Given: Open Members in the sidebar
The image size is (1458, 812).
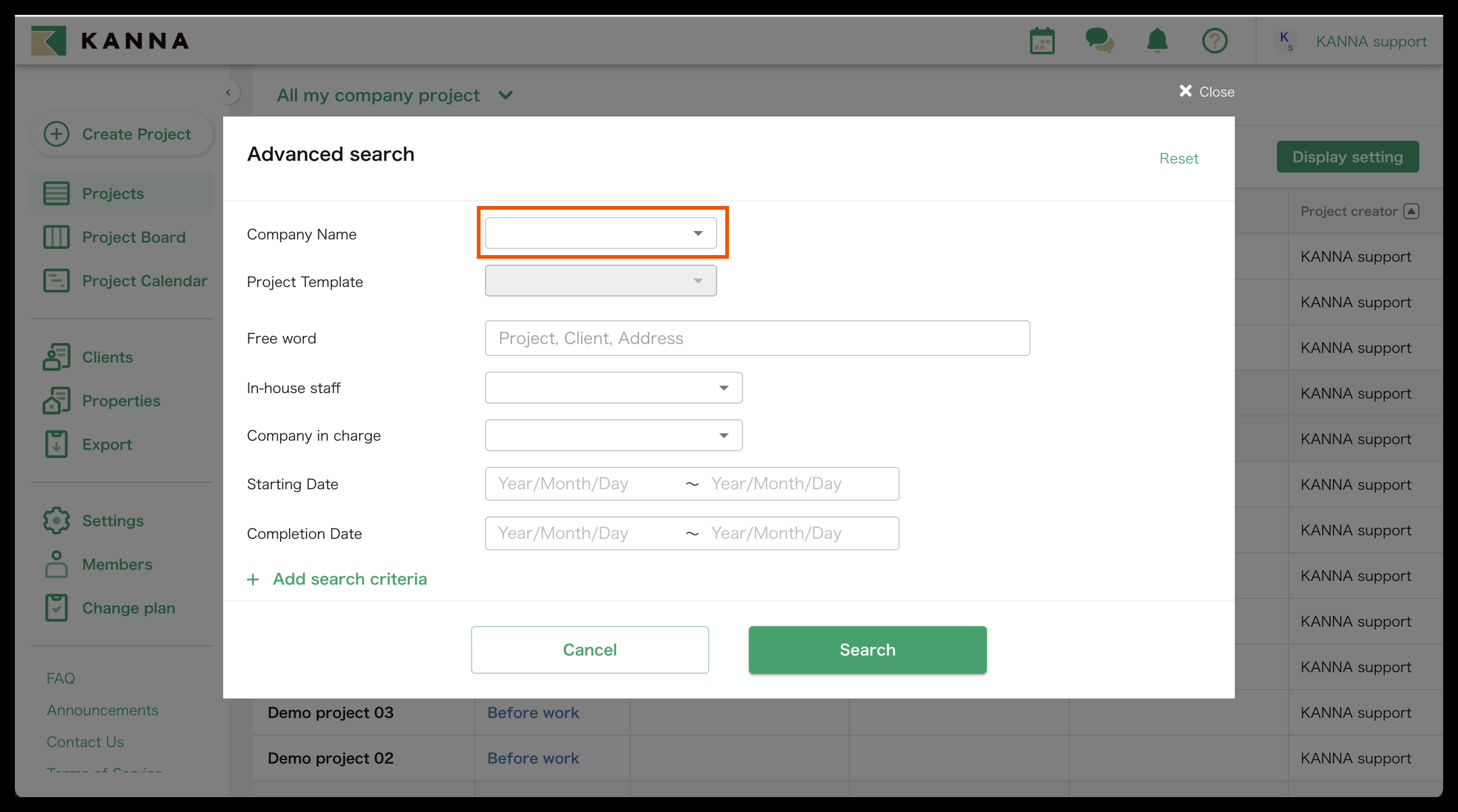Looking at the screenshot, I should (116, 564).
